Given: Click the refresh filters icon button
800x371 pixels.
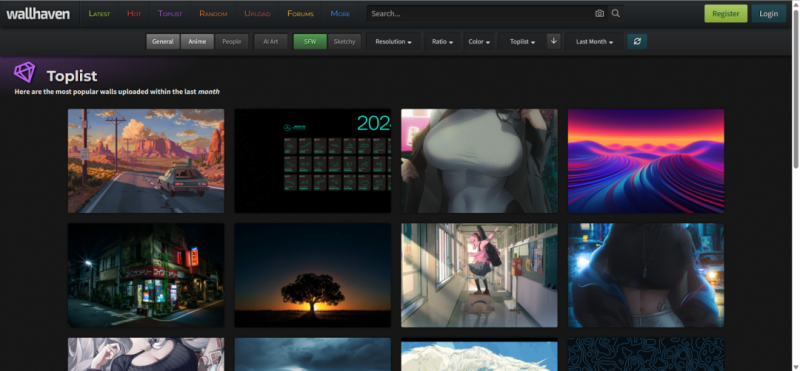Looking at the screenshot, I should coord(637,41).
